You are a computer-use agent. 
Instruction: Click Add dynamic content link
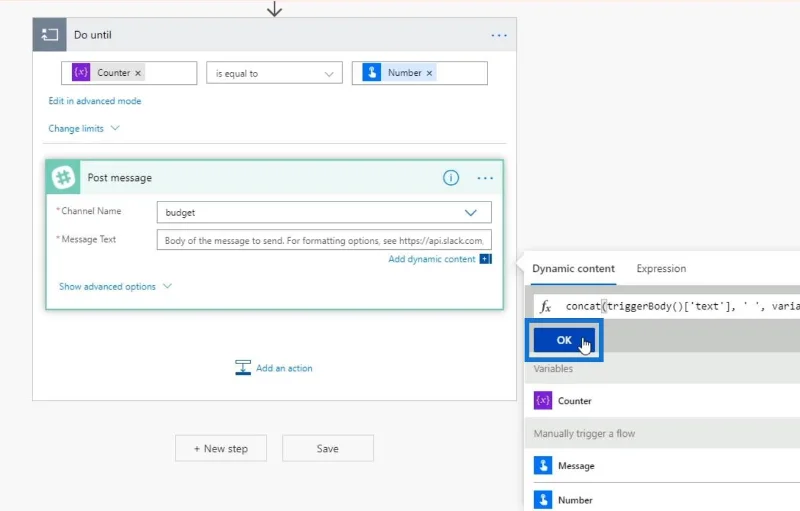[432, 259]
